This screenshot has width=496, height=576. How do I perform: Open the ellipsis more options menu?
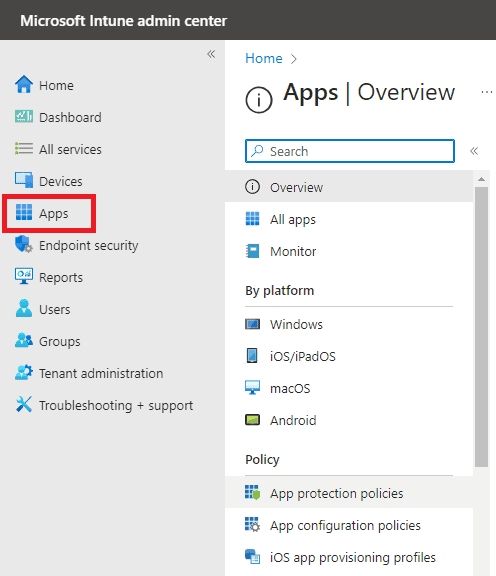click(x=486, y=92)
